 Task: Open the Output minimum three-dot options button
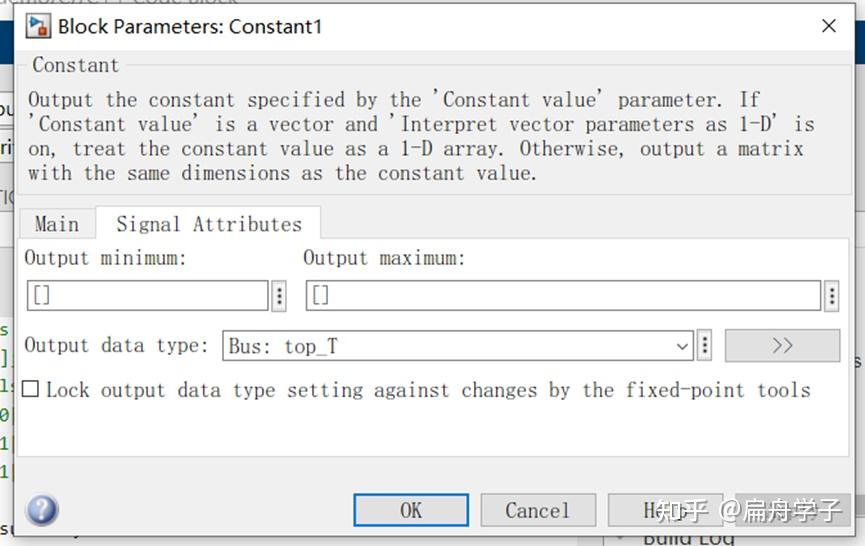point(279,295)
